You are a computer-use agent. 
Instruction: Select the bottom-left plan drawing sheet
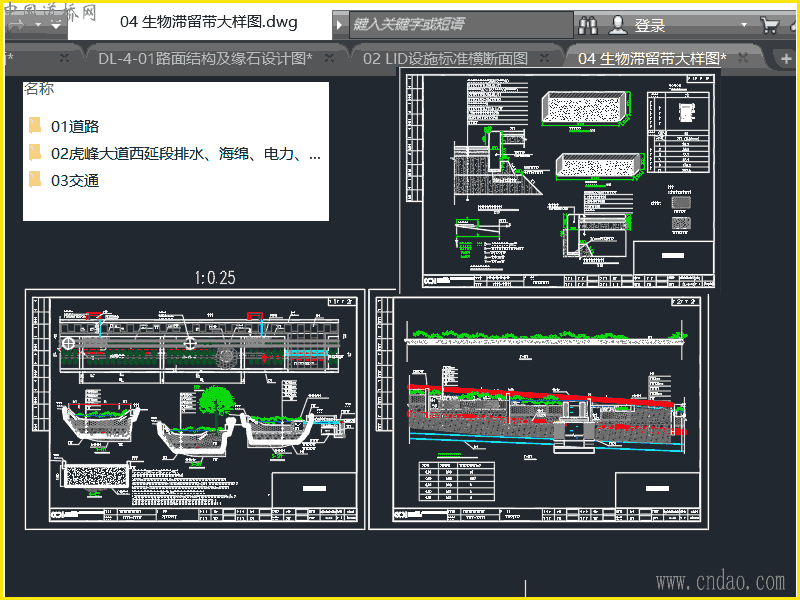195,409
